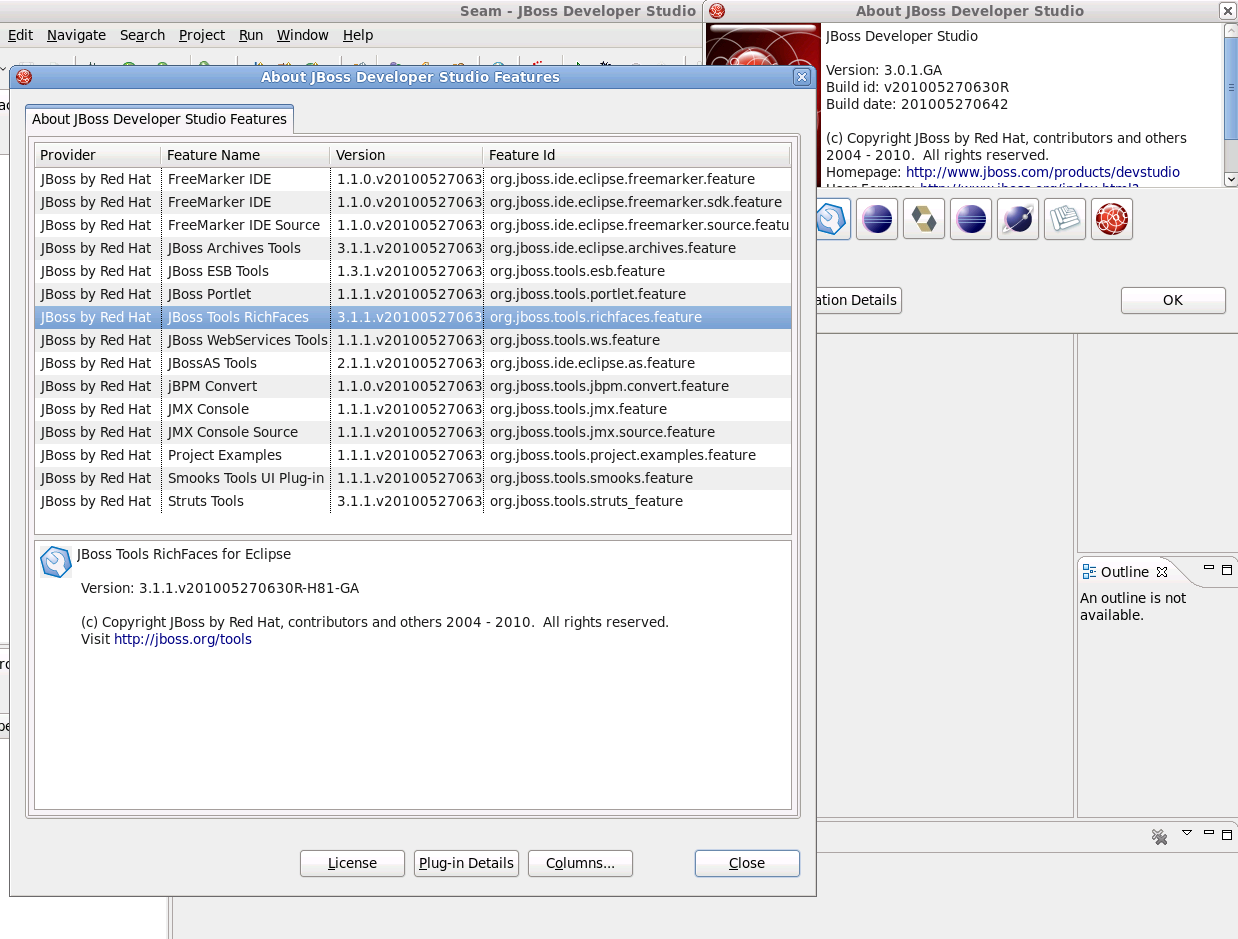Image resolution: width=1238 pixels, height=939 pixels.
Task: Open the Run menu
Action: coord(251,35)
